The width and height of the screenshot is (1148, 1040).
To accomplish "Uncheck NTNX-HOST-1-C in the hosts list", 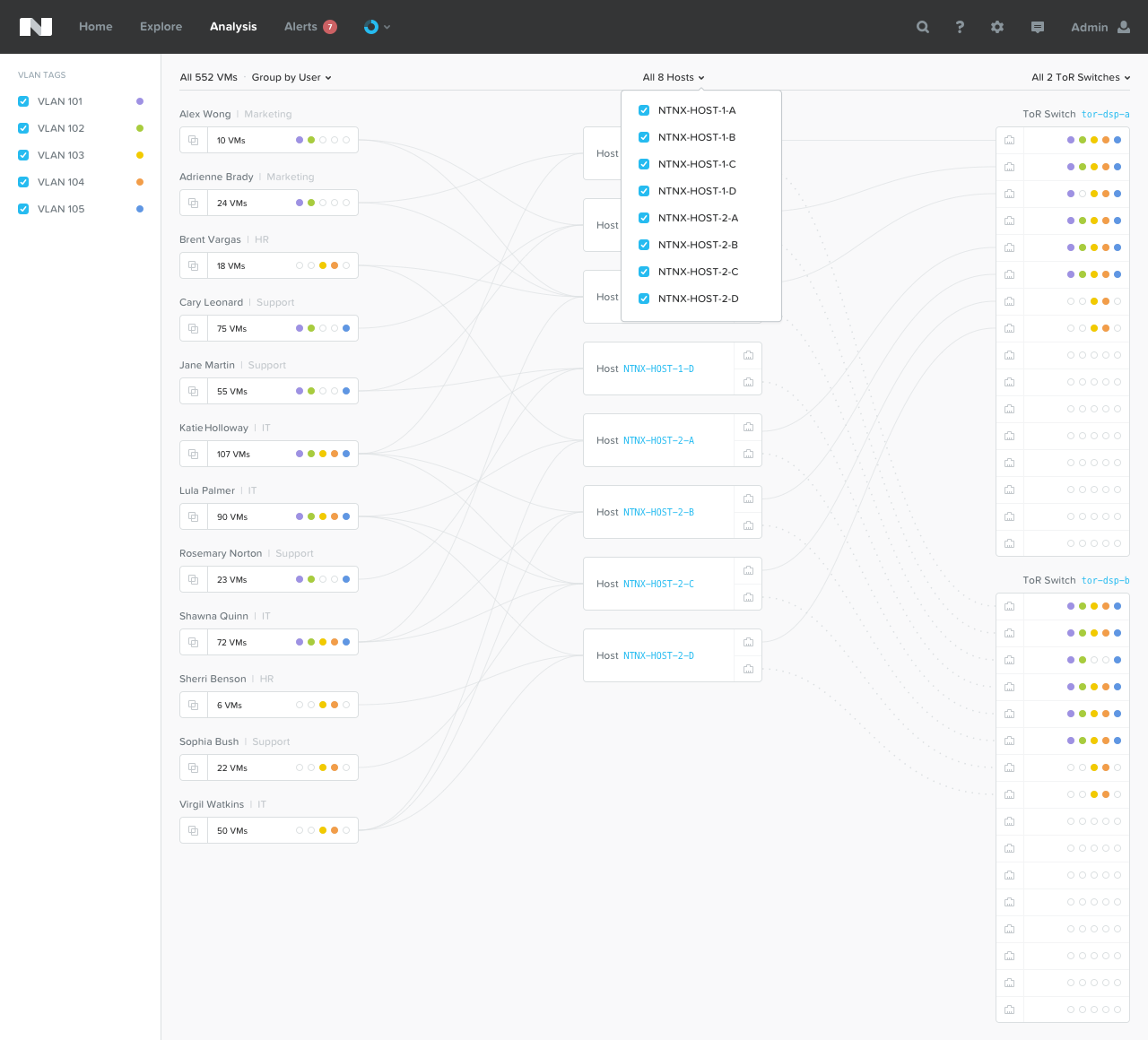I will coord(644,164).
